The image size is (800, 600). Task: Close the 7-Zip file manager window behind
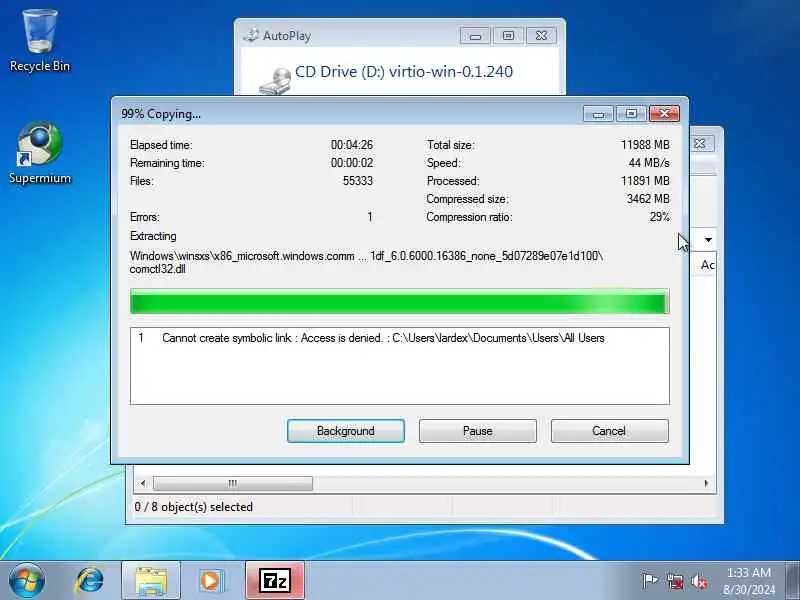(x=702, y=144)
